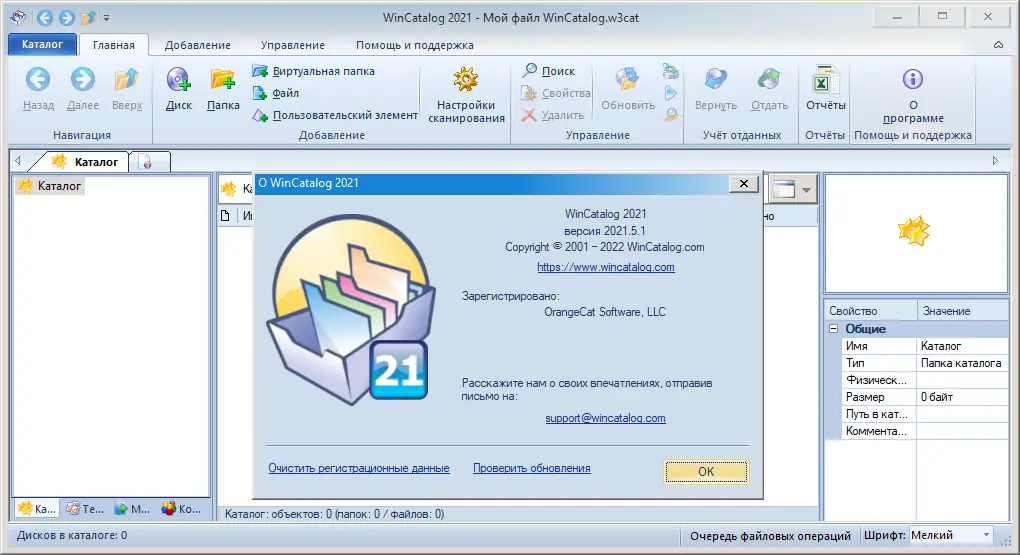
Task: Switch to the Добавление ribbon tab
Action: coord(198,45)
